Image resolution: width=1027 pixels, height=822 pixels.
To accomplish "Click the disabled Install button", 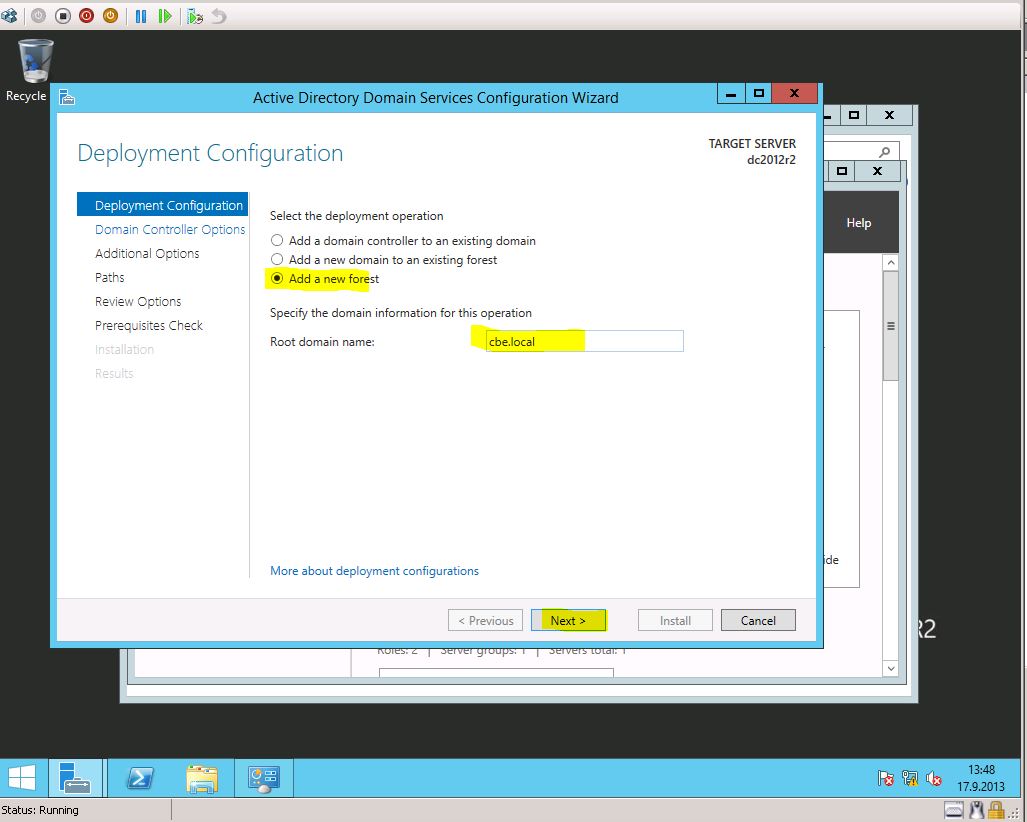I will pyautogui.click(x=675, y=620).
